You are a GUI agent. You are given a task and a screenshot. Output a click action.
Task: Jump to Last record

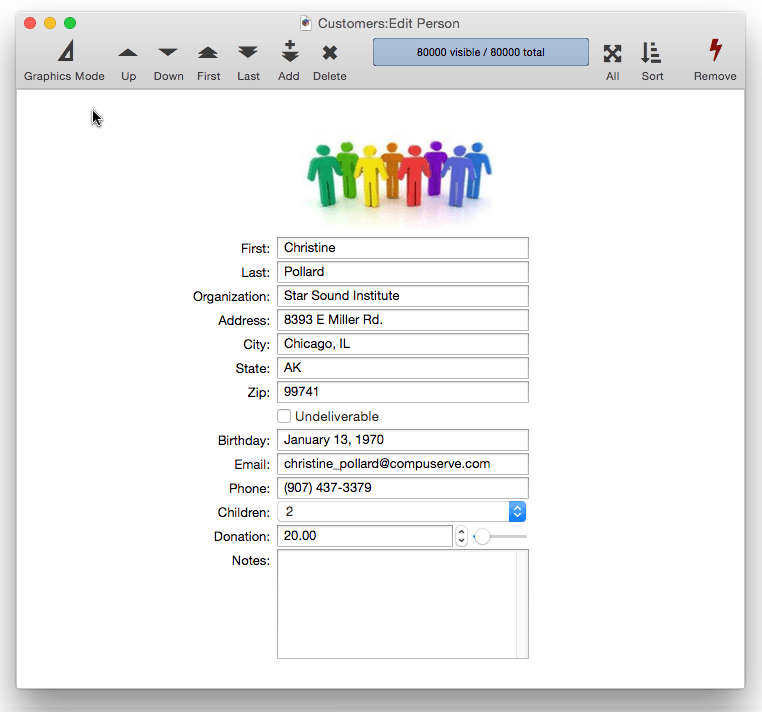coord(248,61)
